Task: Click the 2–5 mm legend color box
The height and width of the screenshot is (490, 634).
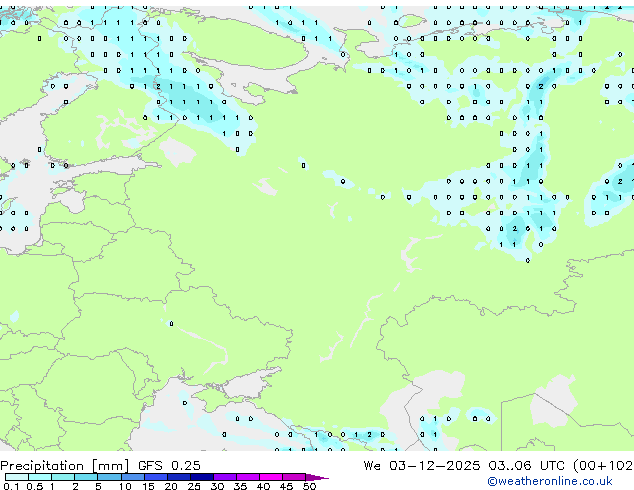Action: tap(86, 477)
